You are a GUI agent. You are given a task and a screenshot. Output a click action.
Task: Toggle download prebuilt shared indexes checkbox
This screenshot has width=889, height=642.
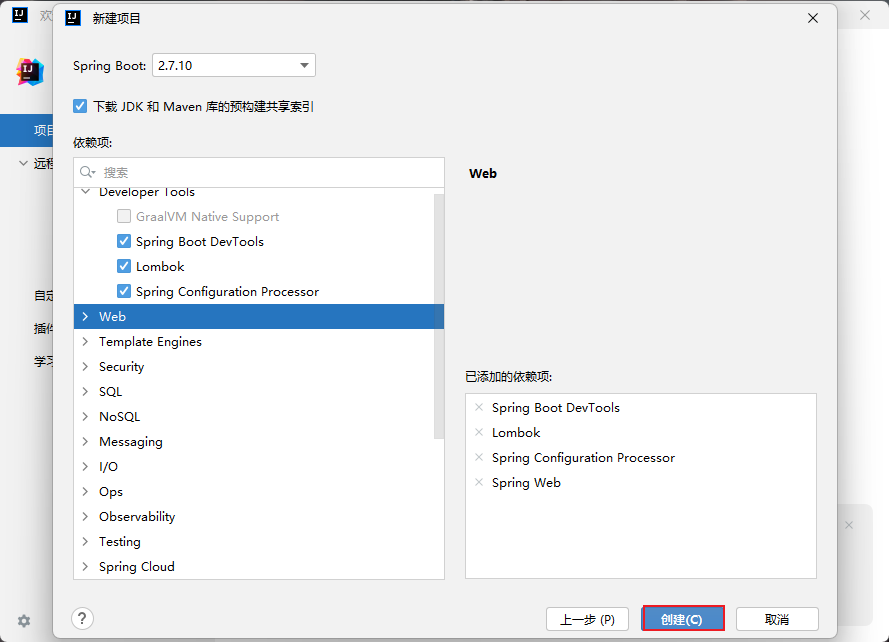tap(80, 106)
